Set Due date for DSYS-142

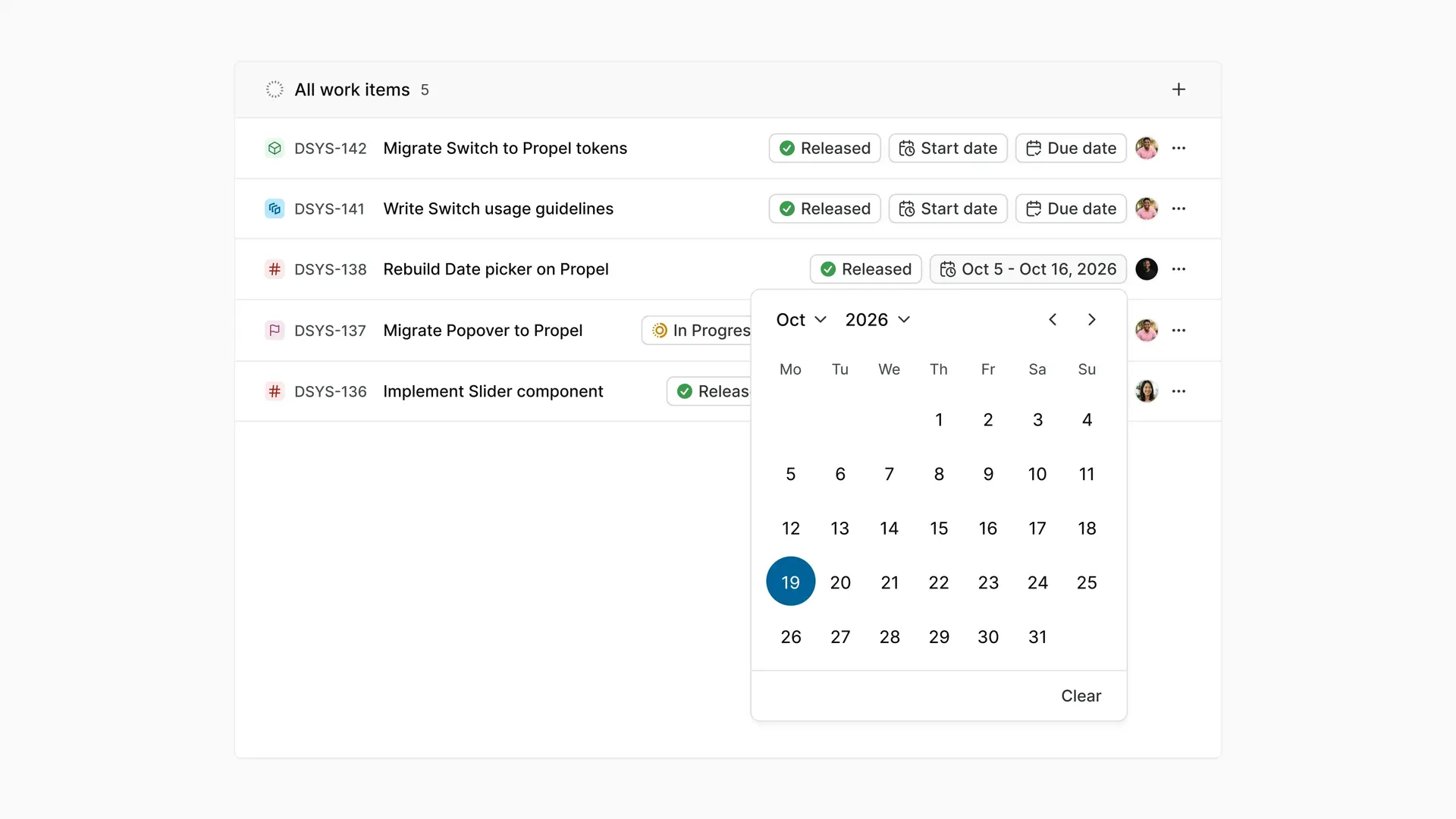coord(1071,148)
